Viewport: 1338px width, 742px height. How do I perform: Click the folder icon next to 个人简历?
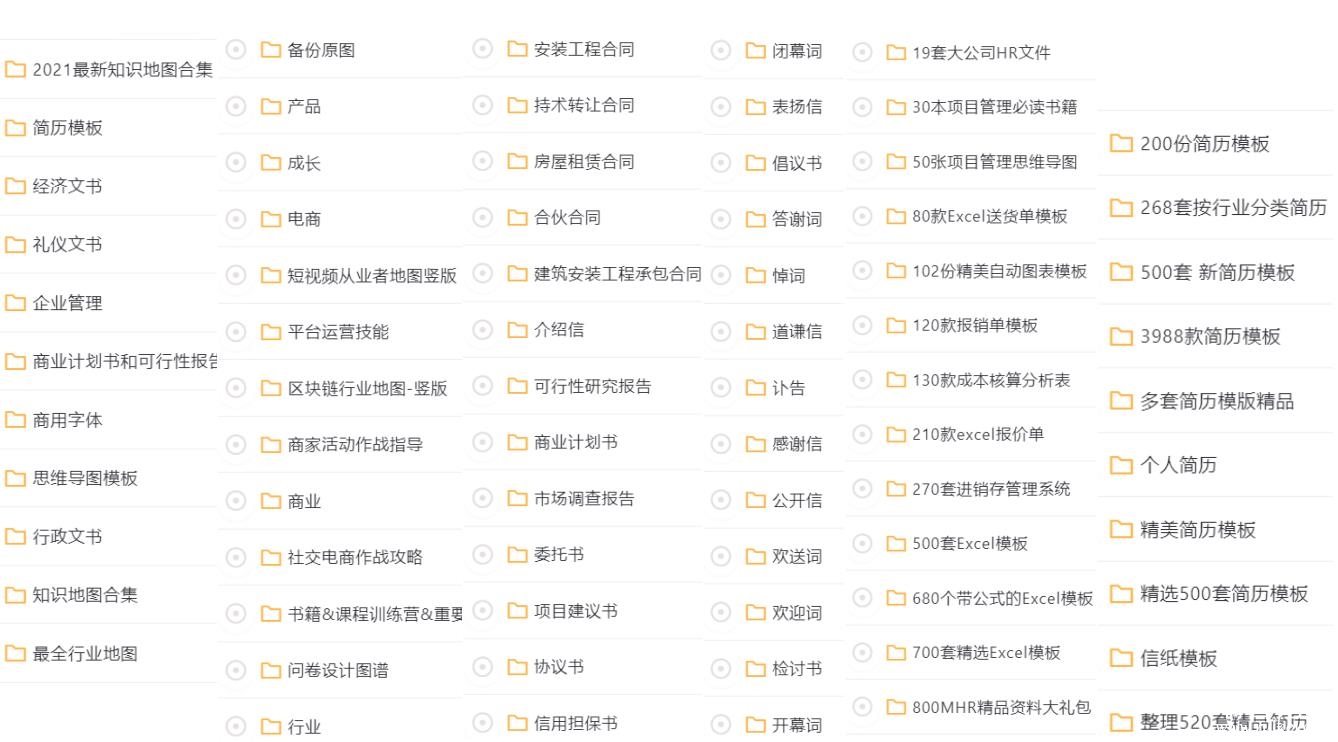pyautogui.click(x=1121, y=466)
